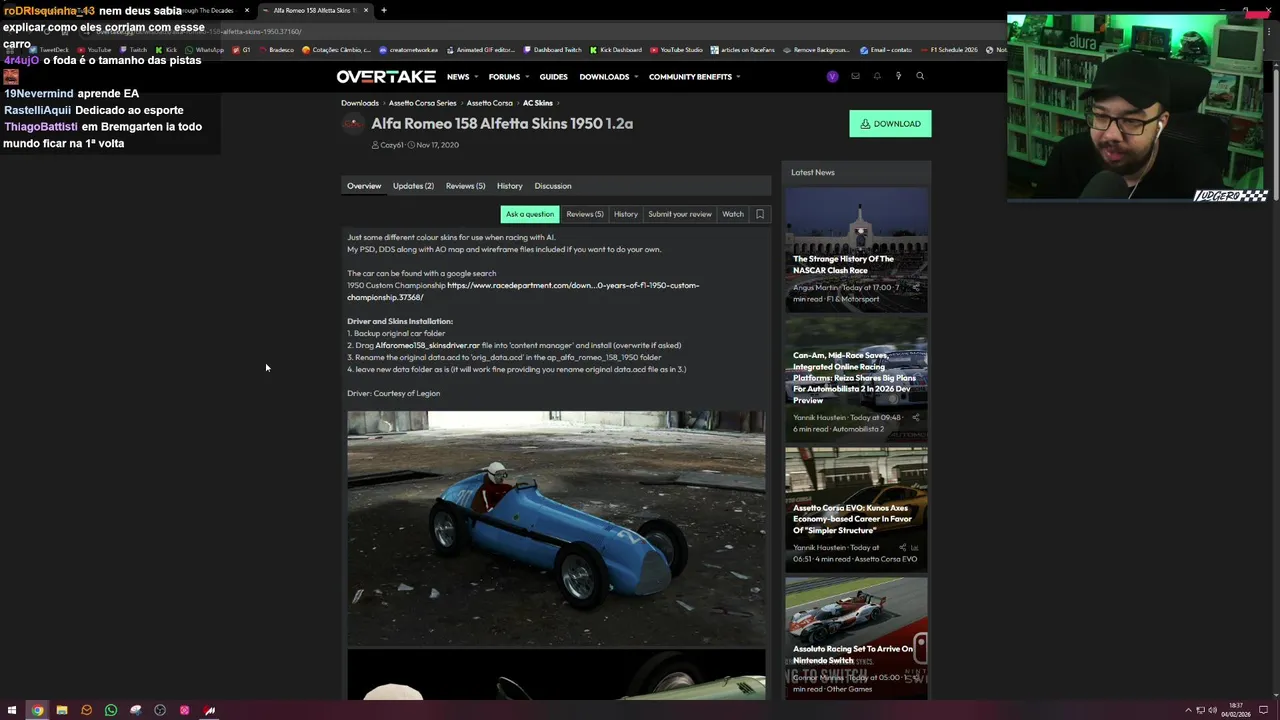This screenshot has height=720, width=1280.
Task: Click the lightning bolt what's new icon
Action: point(898,77)
